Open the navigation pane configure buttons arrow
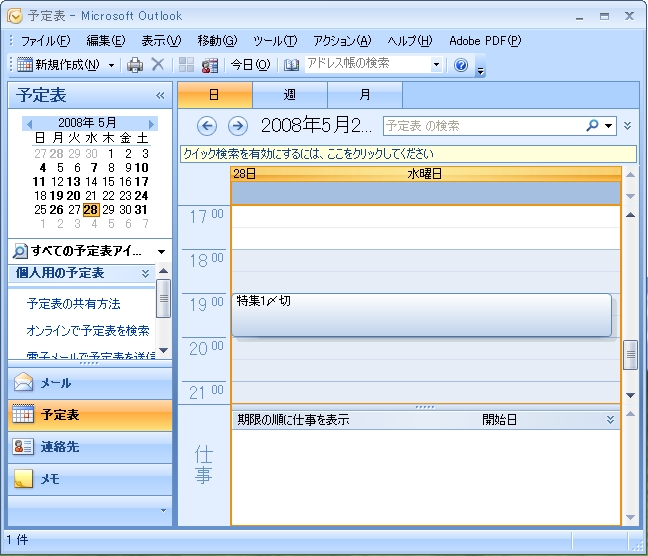The width and height of the screenshot is (648, 556). pyautogui.click(x=163, y=511)
